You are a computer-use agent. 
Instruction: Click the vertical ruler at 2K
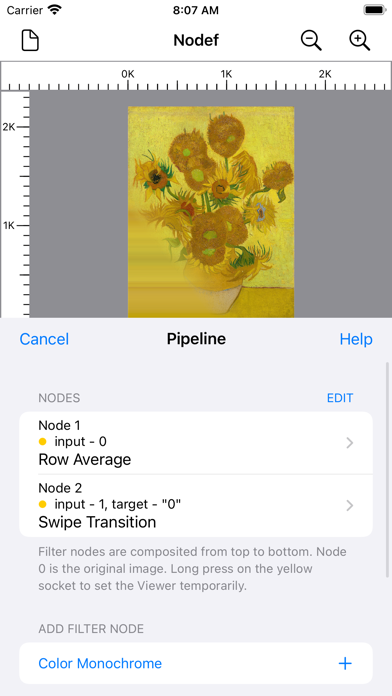pyautogui.click(x=15, y=127)
